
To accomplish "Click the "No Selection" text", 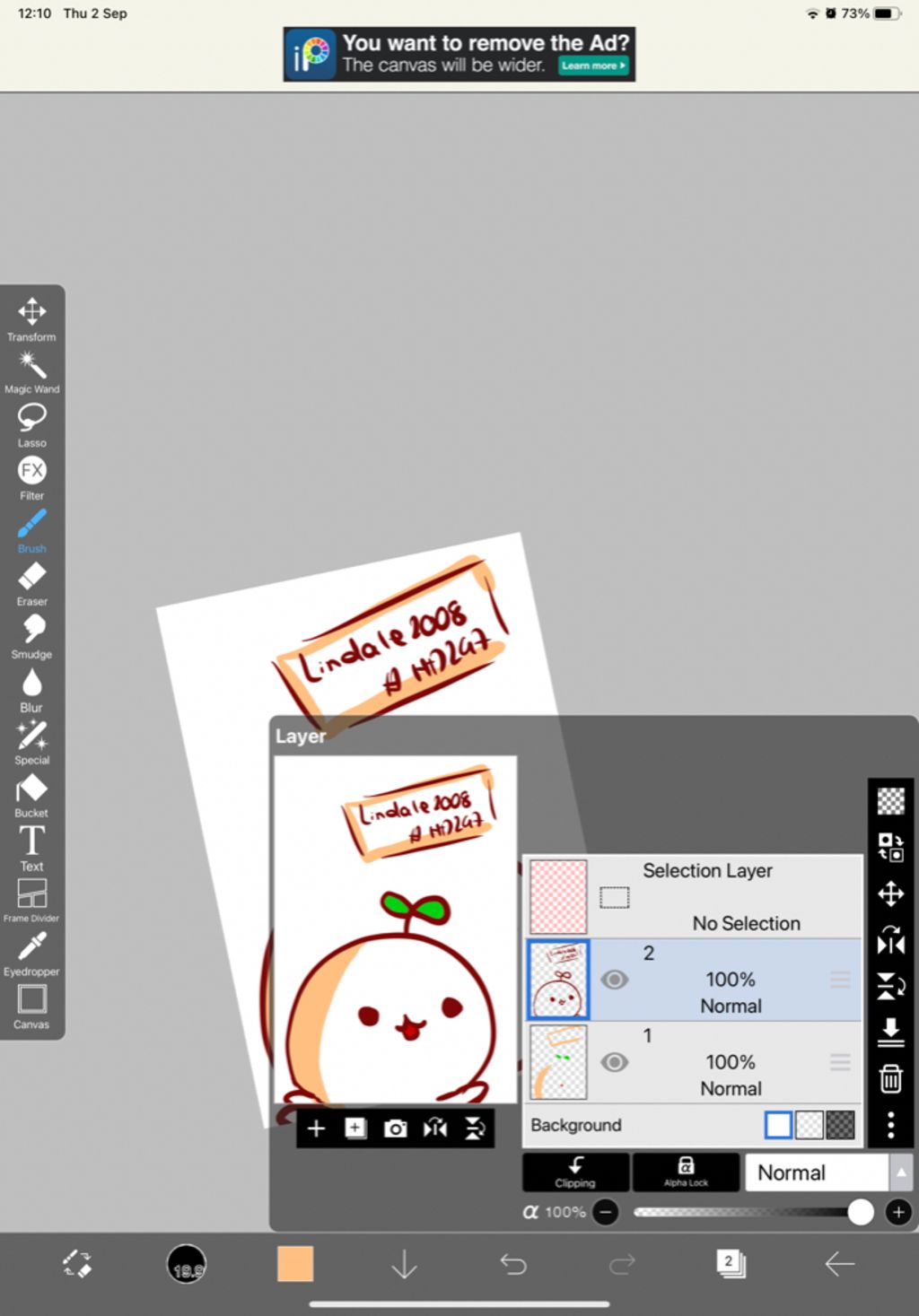I will (x=746, y=923).
